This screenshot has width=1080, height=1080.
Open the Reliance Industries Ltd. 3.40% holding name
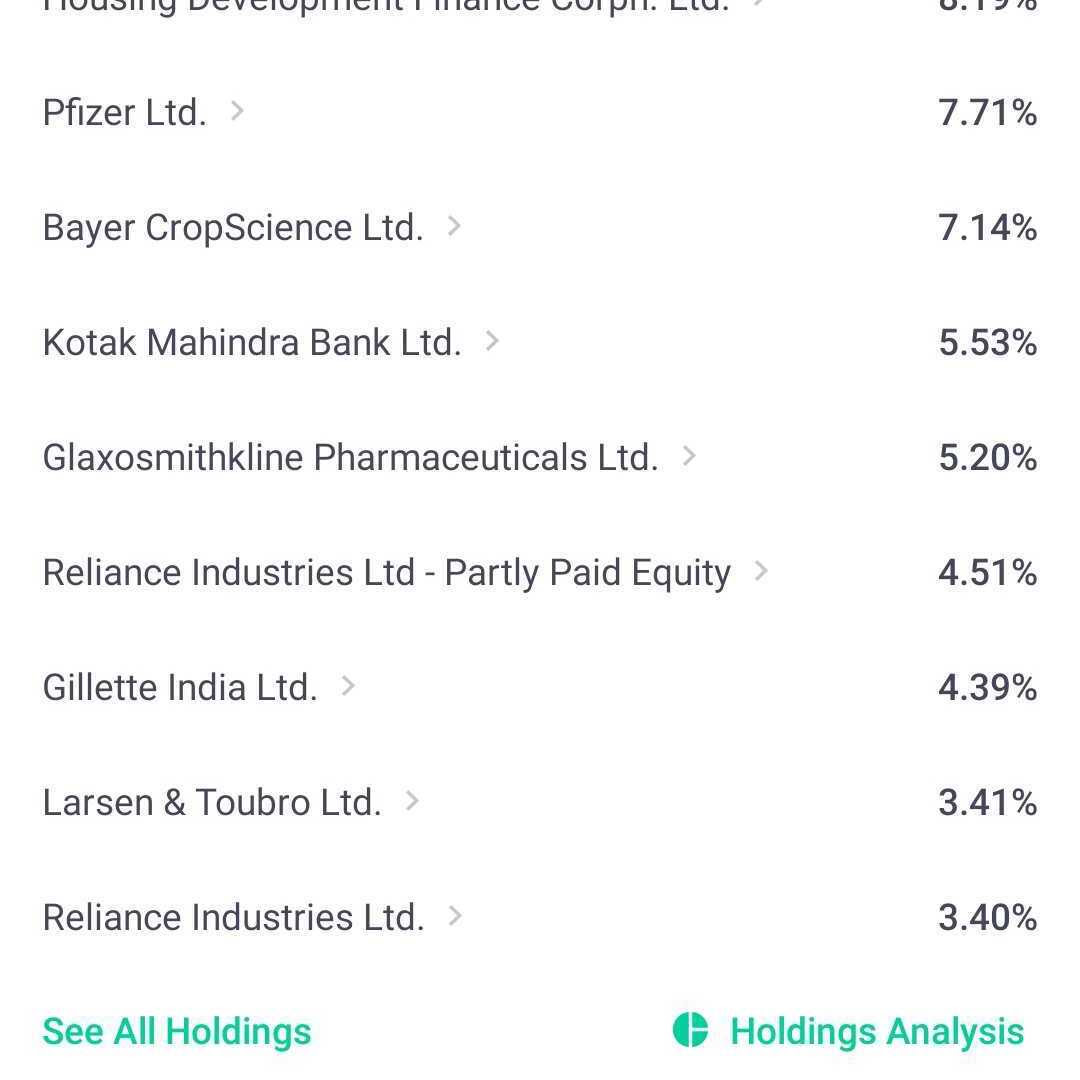(233, 917)
